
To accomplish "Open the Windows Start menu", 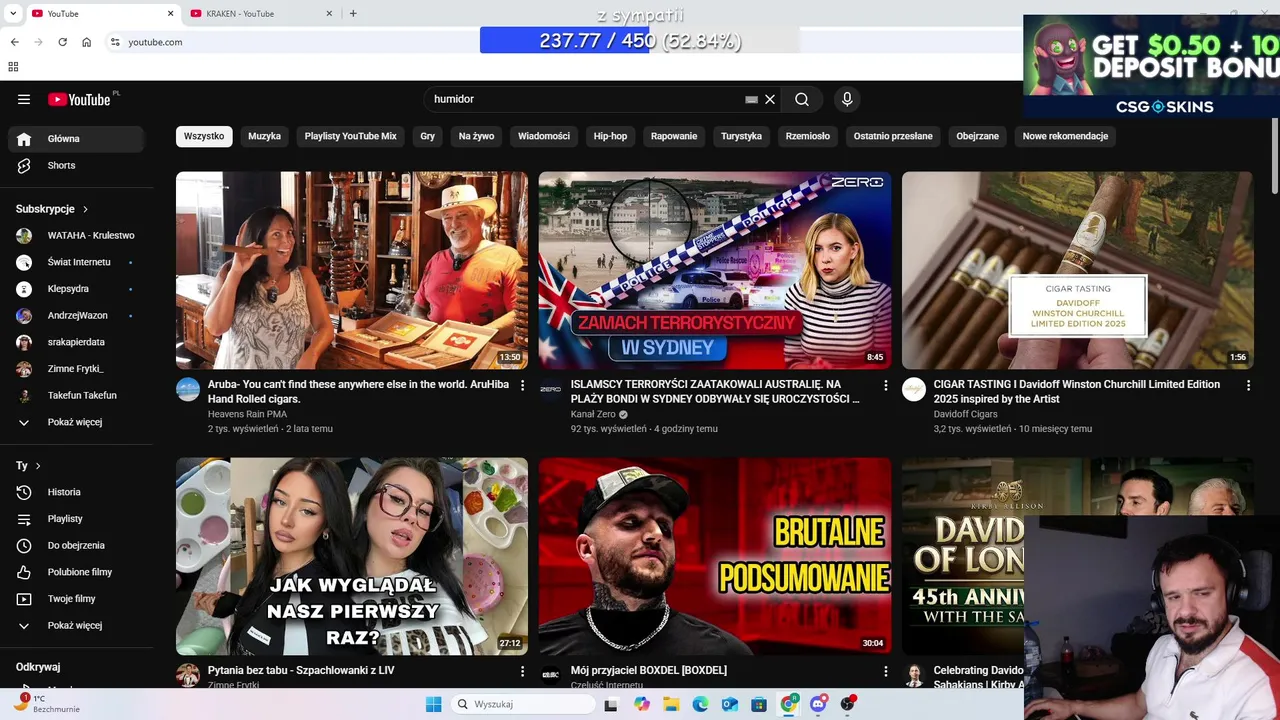I will point(433,704).
